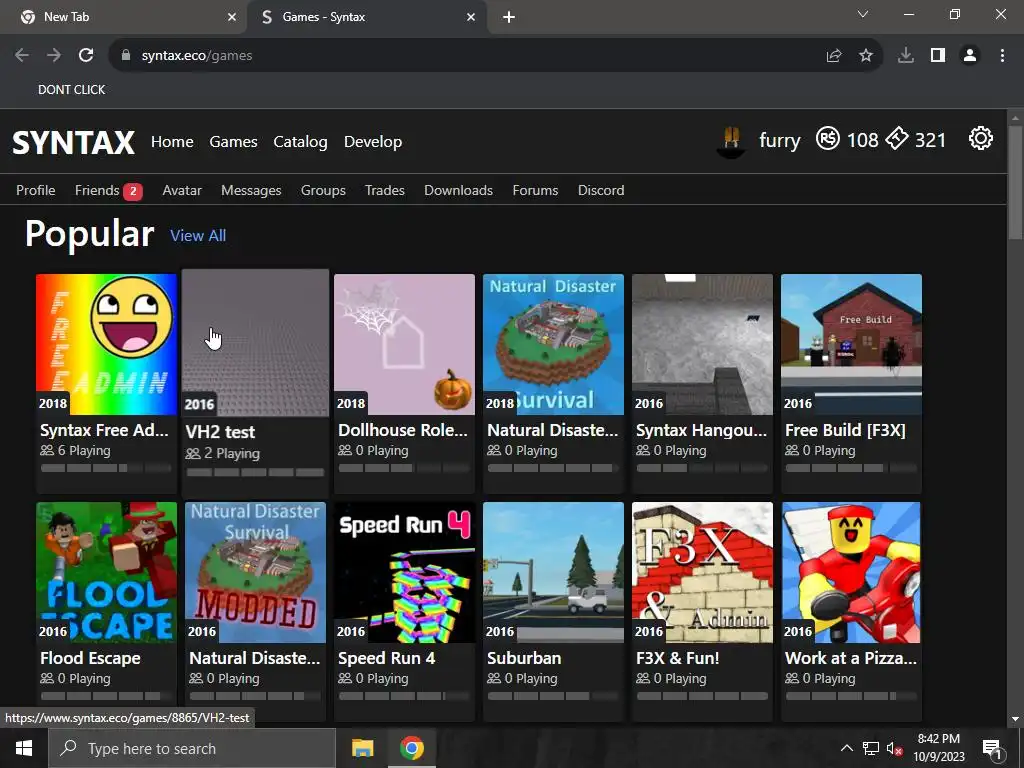Open File Explorer from taskbar

[x=362, y=748]
